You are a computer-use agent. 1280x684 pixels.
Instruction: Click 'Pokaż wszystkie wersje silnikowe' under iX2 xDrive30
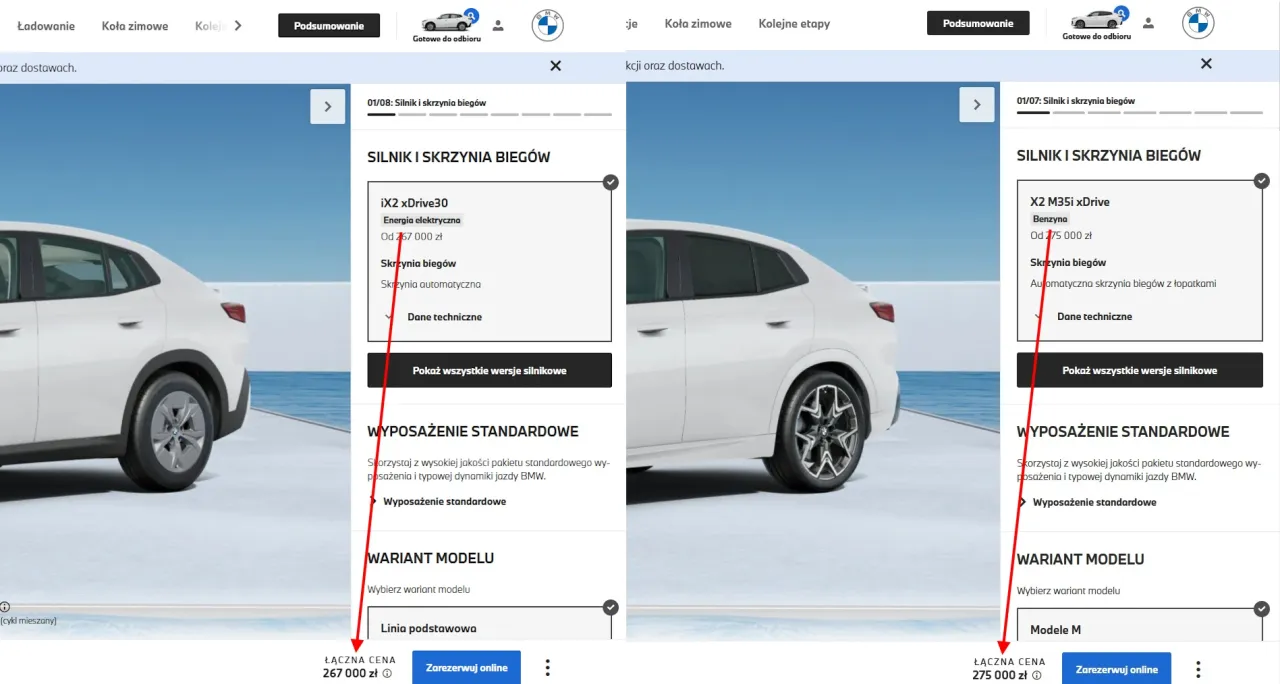pyautogui.click(x=489, y=370)
